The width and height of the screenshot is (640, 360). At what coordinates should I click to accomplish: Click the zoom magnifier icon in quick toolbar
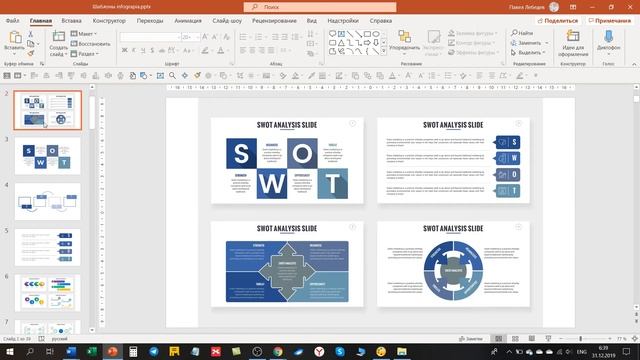173,76
